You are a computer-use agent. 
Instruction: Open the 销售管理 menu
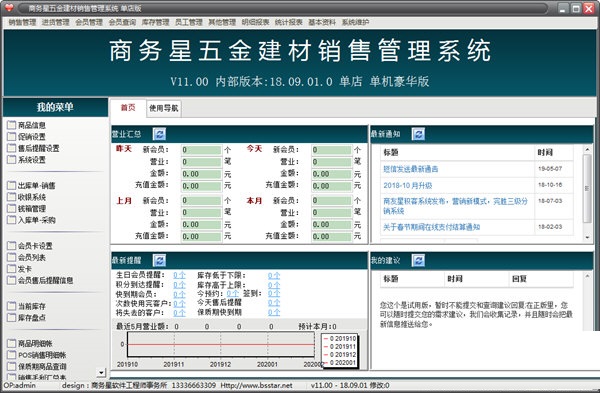[22, 22]
